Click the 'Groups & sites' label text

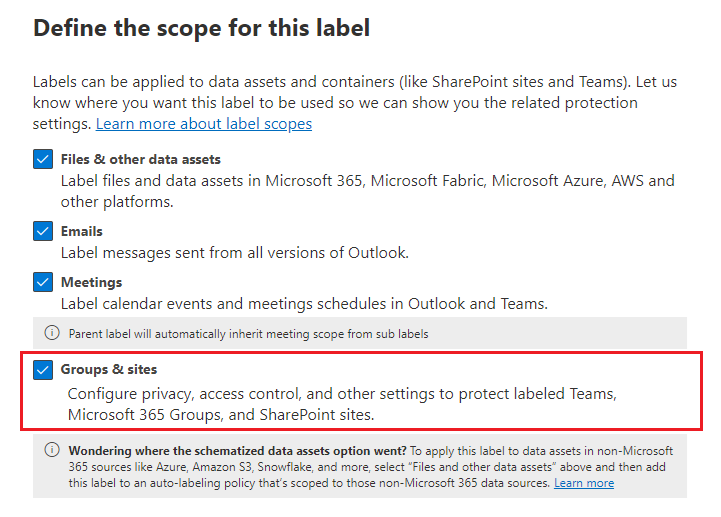click(x=109, y=370)
